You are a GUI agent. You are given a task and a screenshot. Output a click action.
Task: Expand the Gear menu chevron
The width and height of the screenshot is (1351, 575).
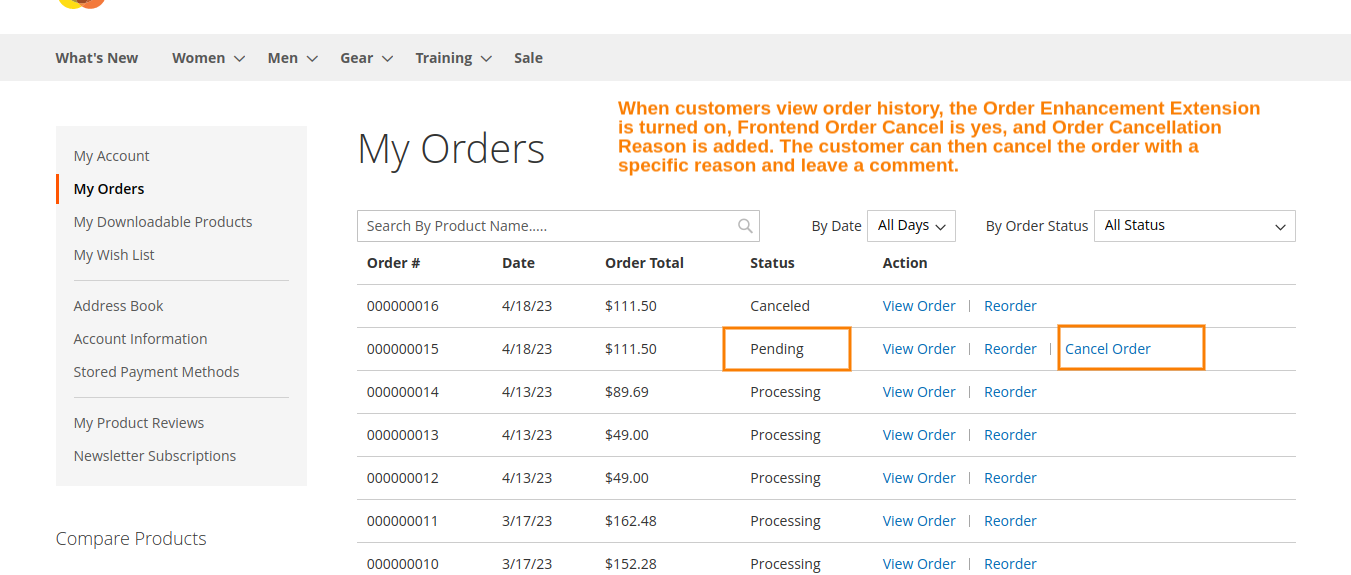click(387, 59)
